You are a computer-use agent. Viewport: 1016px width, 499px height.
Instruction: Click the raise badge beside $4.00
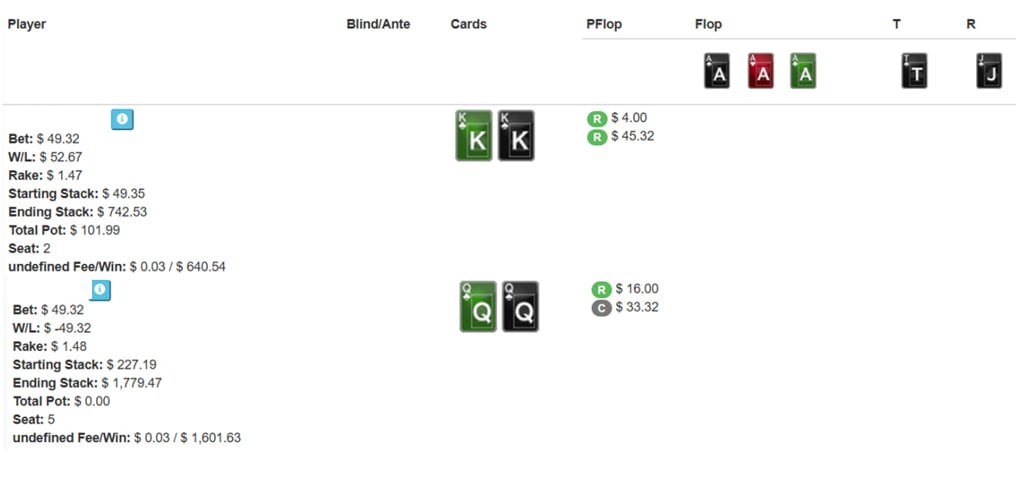[597, 119]
